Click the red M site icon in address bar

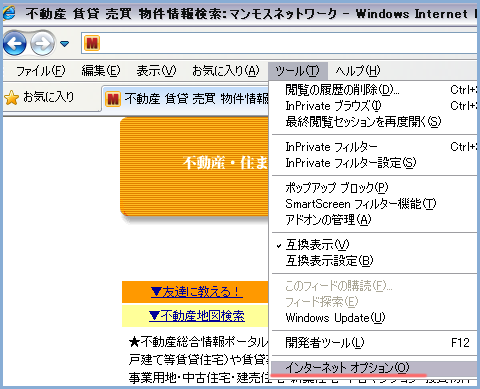pos(92,43)
